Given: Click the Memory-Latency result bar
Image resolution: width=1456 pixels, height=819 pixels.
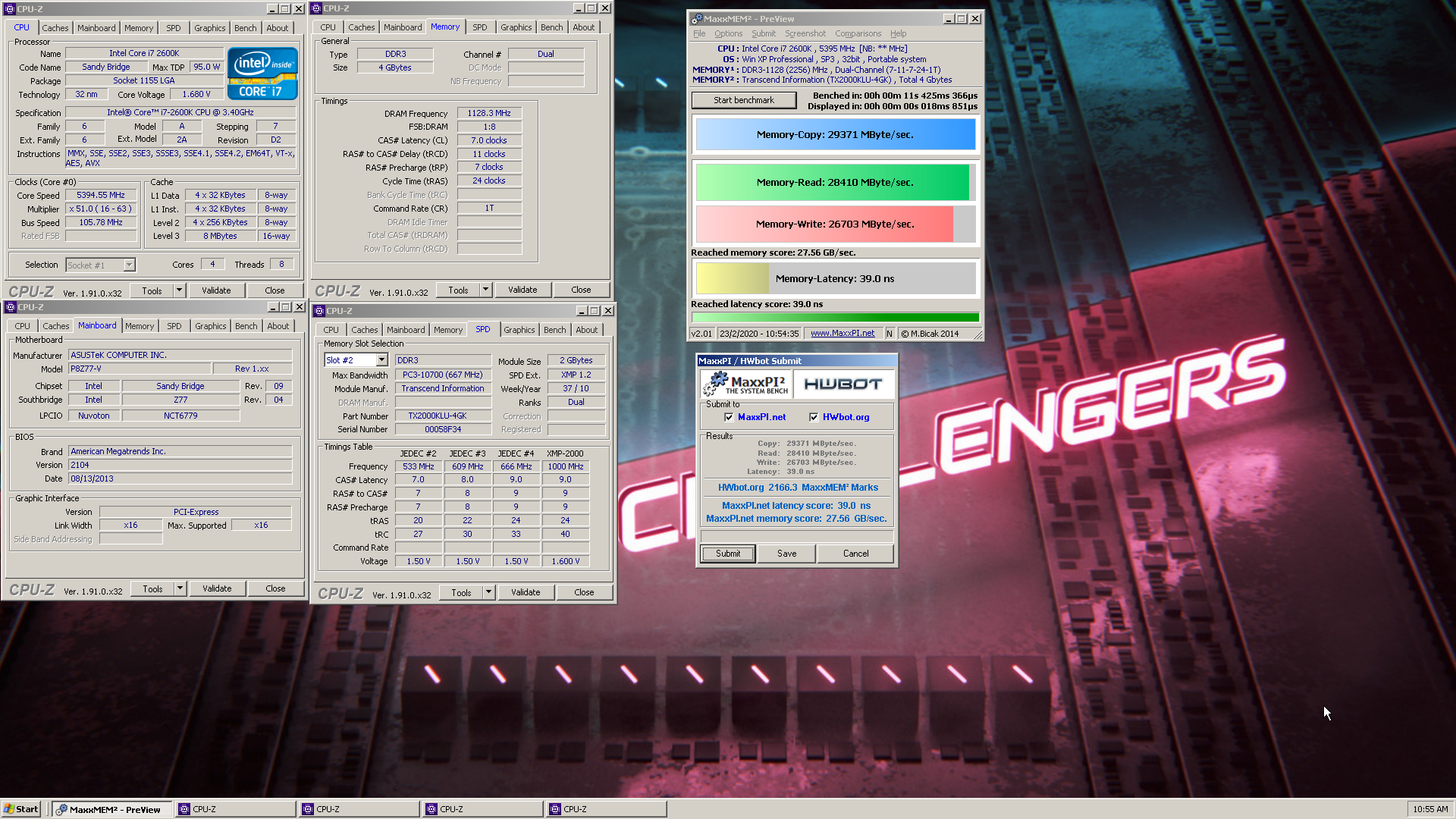Looking at the screenshot, I should (x=835, y=278).
